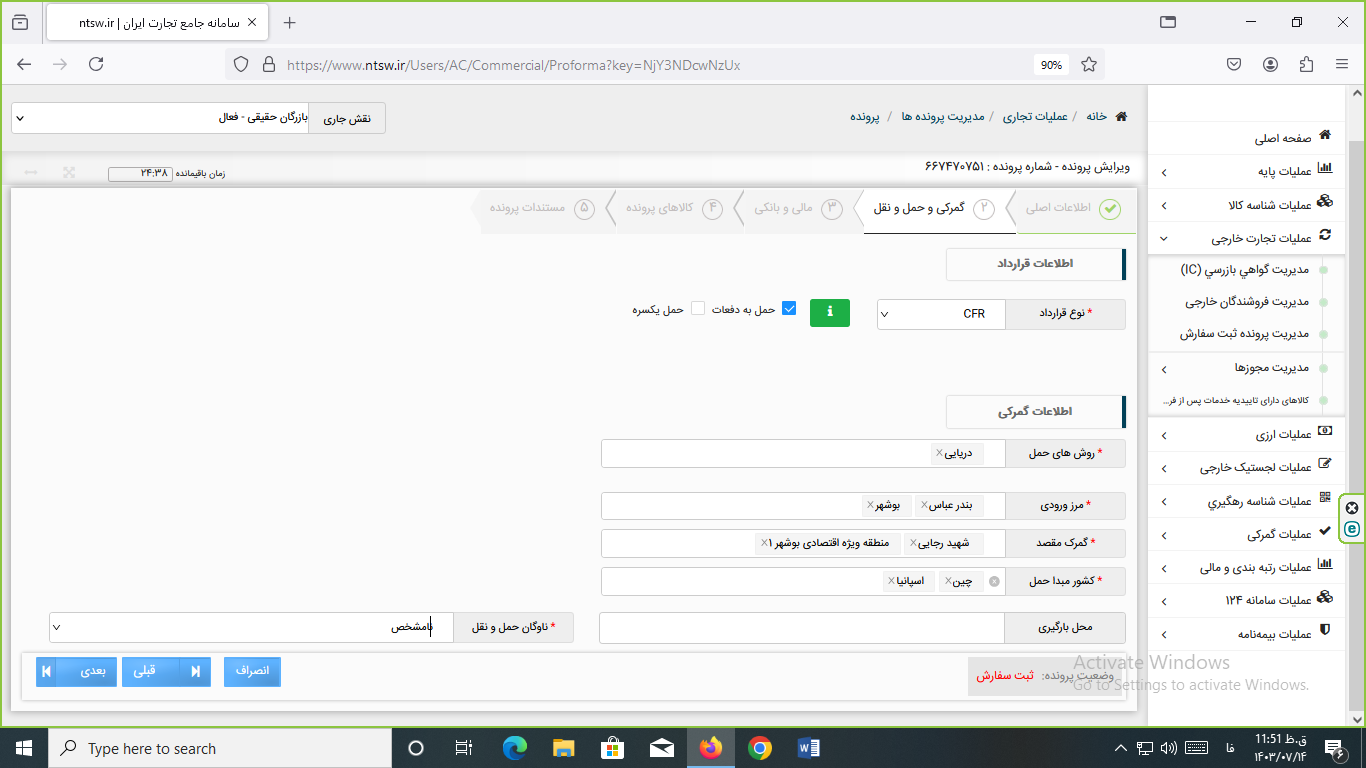This screenshot has height=768, width=1366.
Task: Clear all origin country selections icon
Action: coord(994,581)
